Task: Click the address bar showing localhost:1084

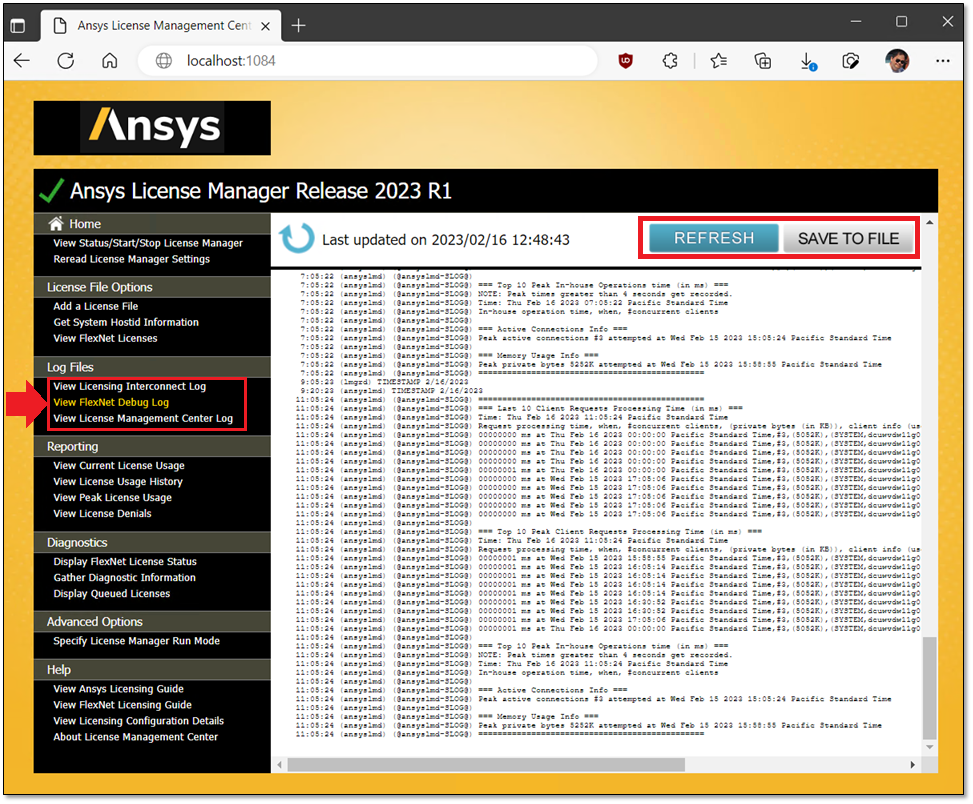Action: tap(367, 61)
